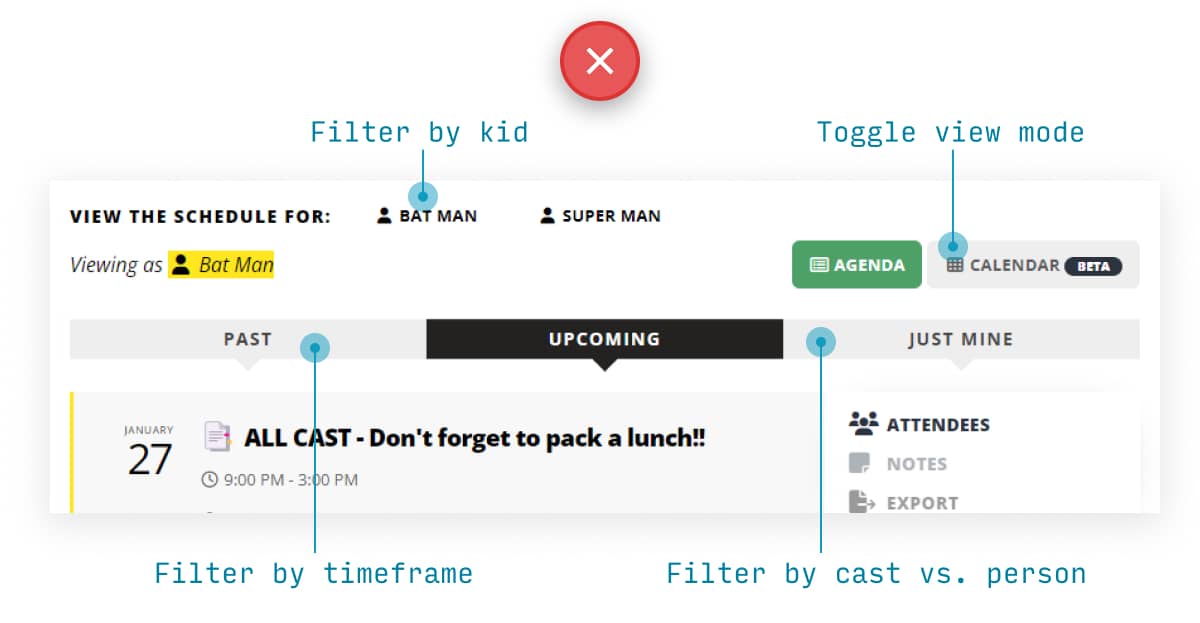Click the person icon beside BAT MAN
This screenshot has width=1200, height=623.
(x=384, y=215)
